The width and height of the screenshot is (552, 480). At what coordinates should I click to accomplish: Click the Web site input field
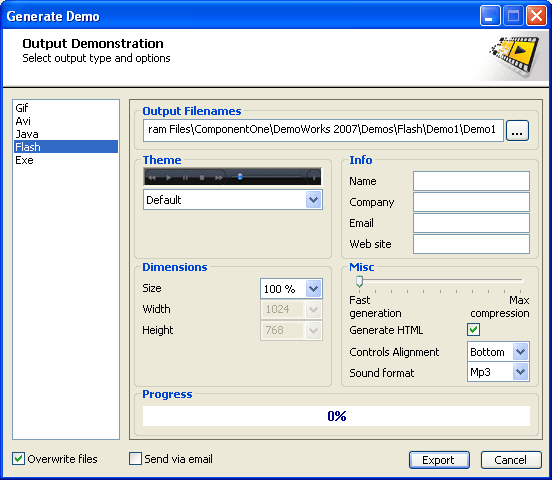point(471,244)
